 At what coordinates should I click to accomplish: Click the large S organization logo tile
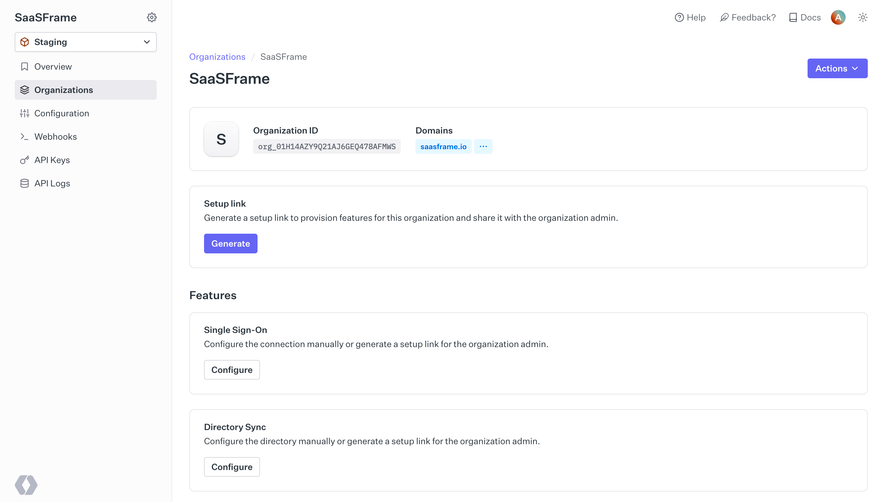(x=221, y=139)
